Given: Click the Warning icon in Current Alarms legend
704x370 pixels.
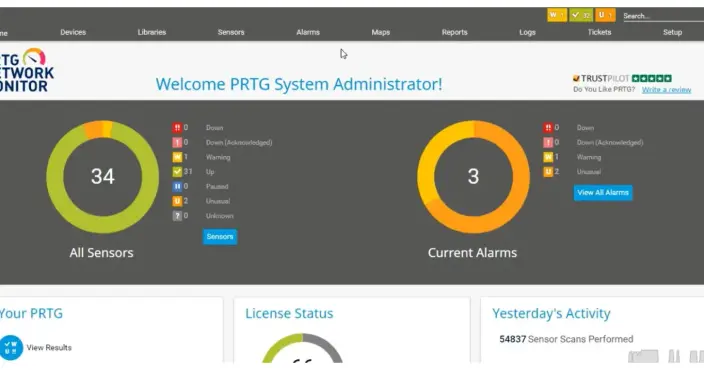Looking at the screenshot, I should 548,157.
